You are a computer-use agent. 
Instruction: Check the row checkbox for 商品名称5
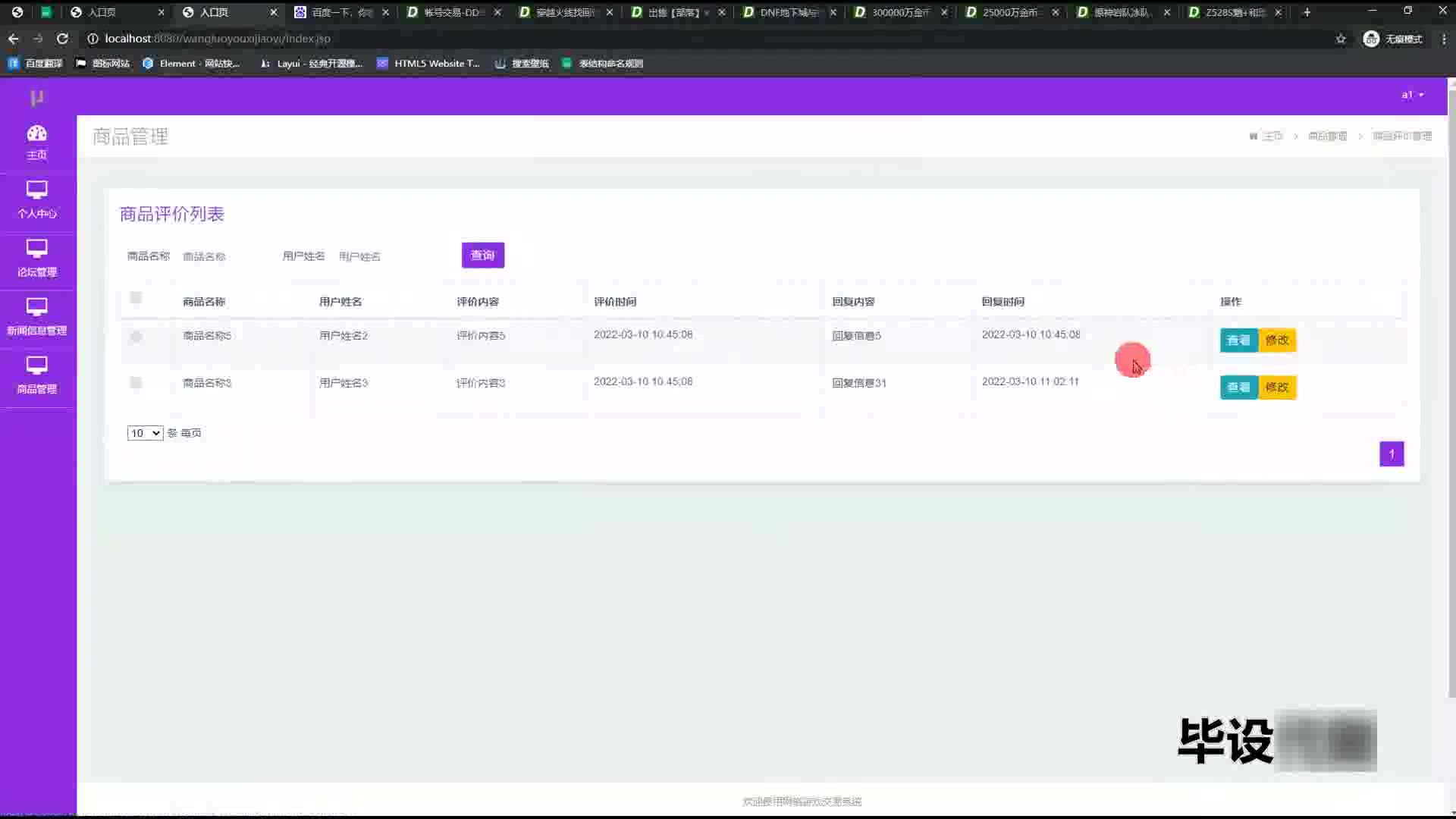point(136,336)
